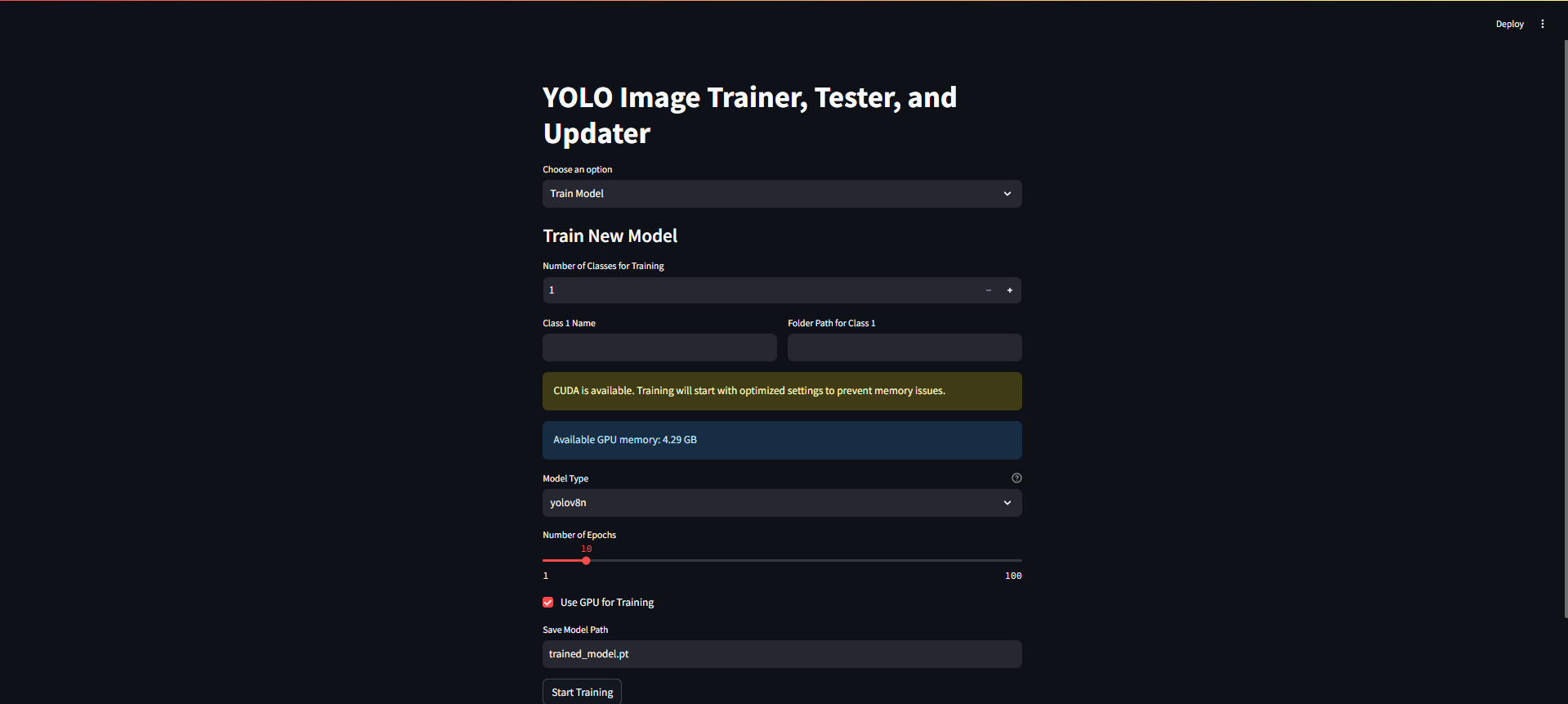Screen dimensions: 1568x704
Task: Expand the Train Model option selector
Action: pyautogui.click(x=781, y=194)
